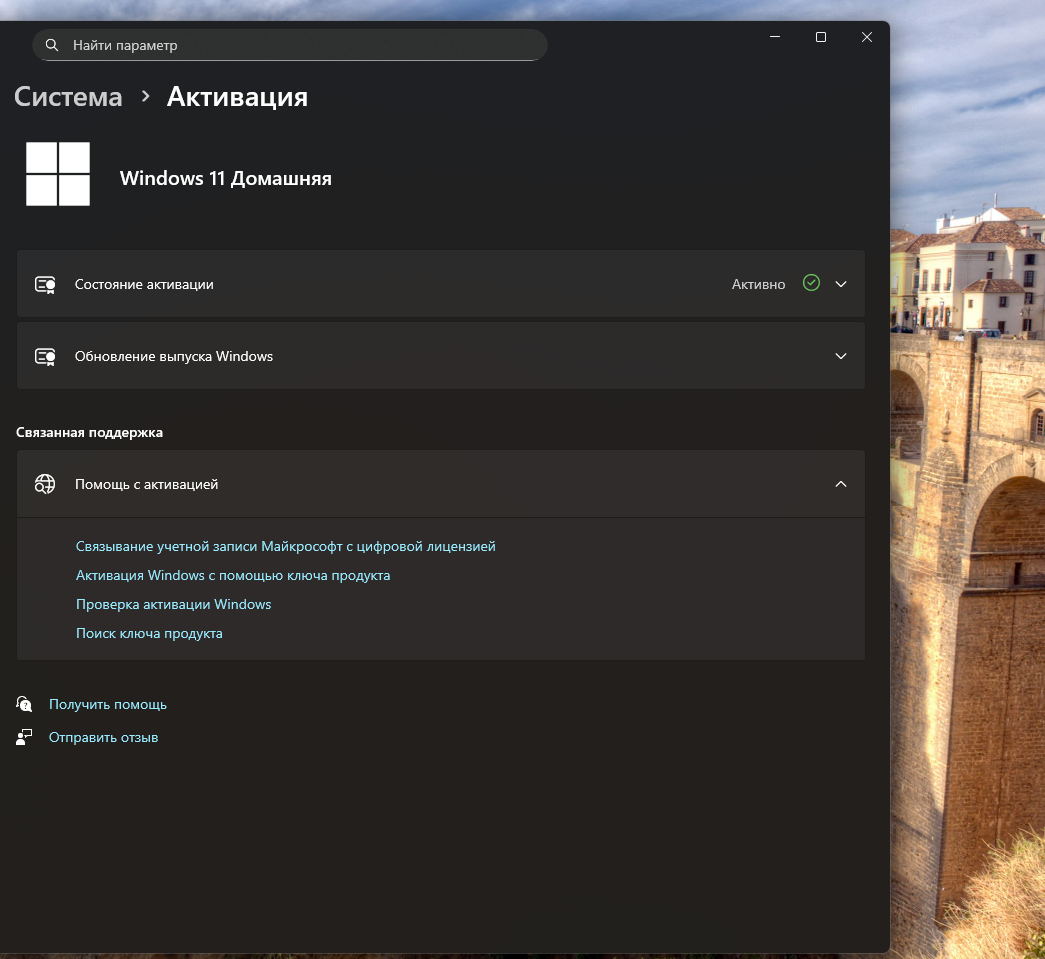Click the Windows logo beside Windows 11 Домашняя
1045x959 pixels.
click(58, 174)
